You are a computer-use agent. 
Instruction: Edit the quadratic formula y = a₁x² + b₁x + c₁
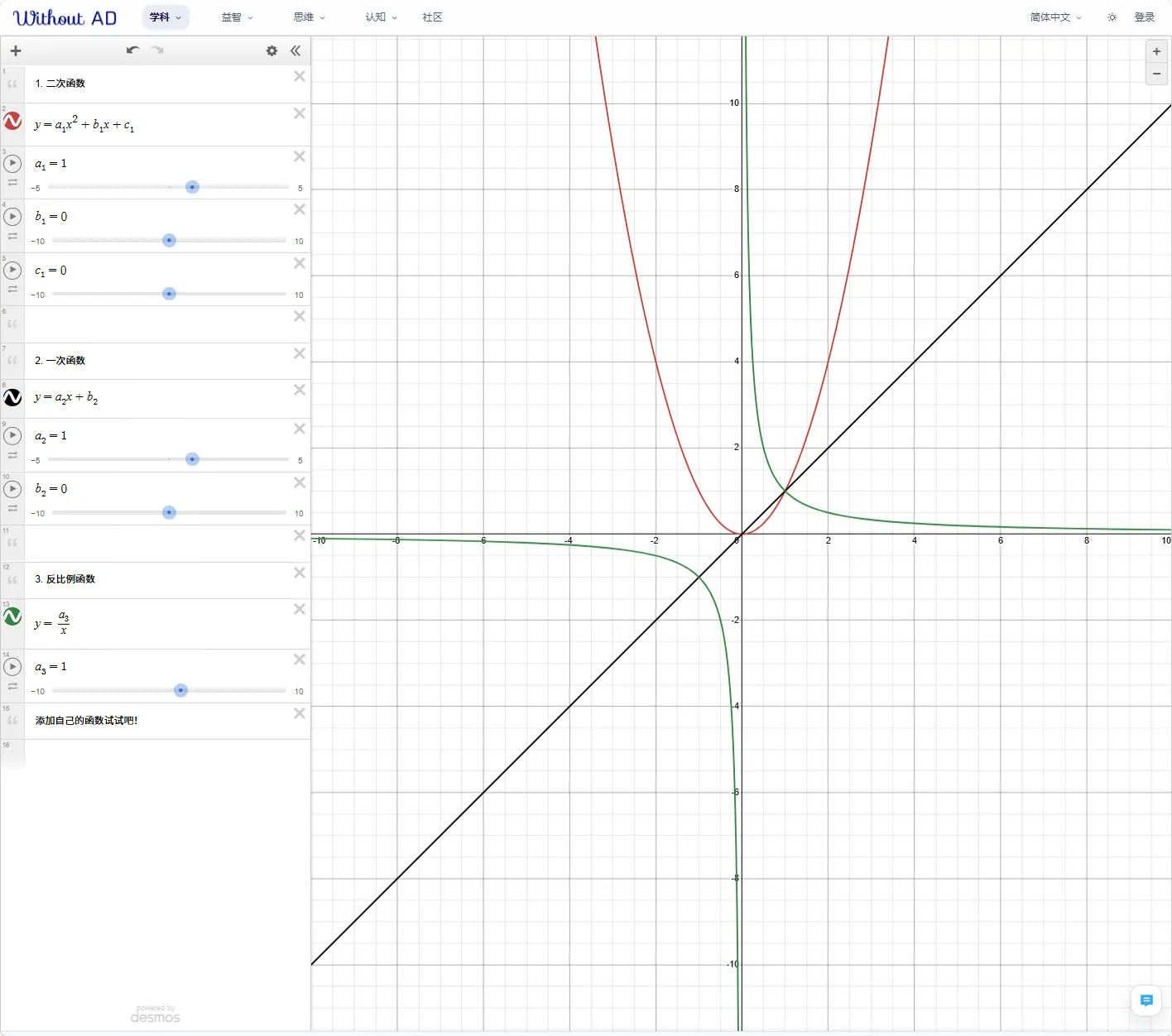[84, 124]
